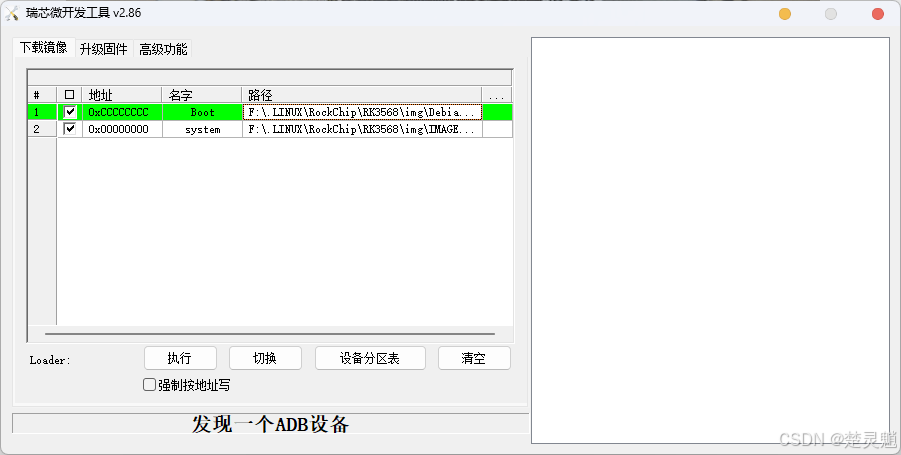
Task: Select the system image path cell
Action: tap(362, 129)
